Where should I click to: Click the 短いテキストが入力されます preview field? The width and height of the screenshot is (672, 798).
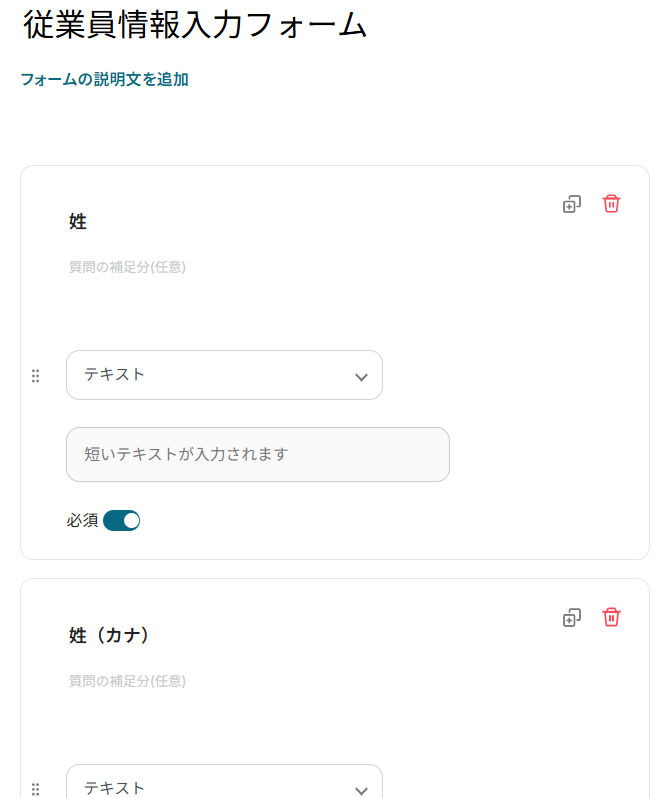point(257,454)
